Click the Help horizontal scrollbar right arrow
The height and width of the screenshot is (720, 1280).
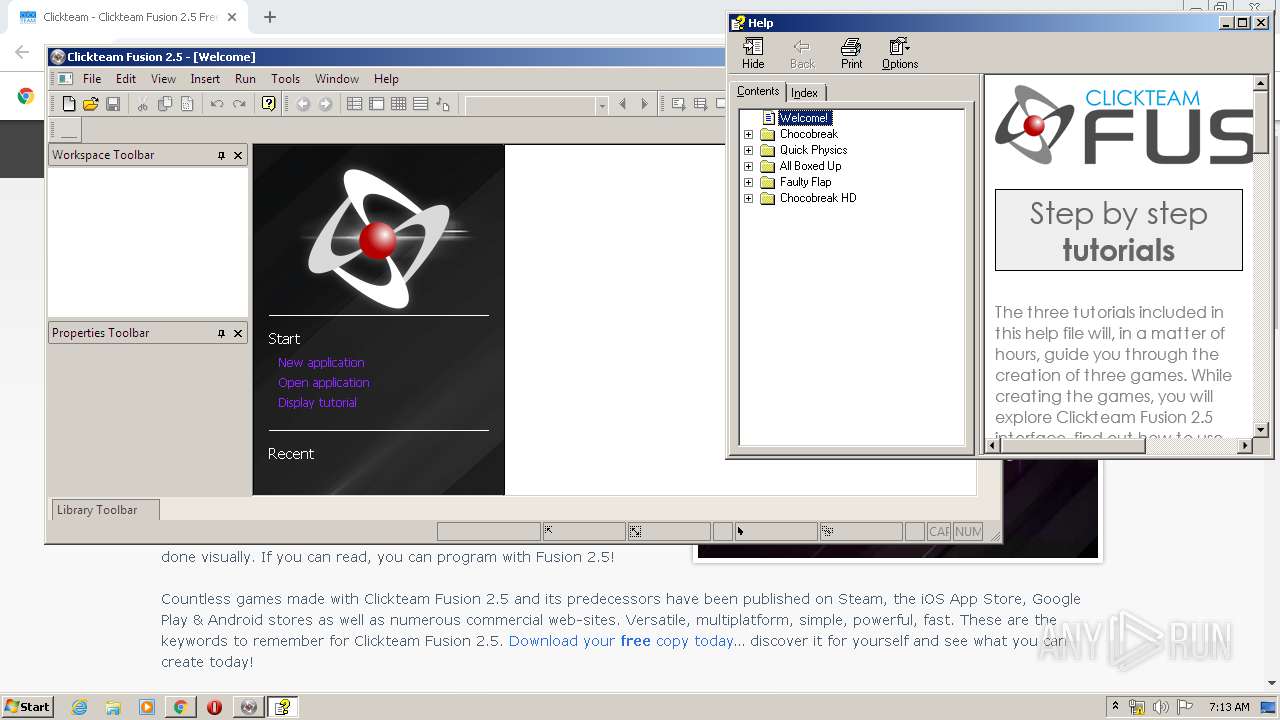(1245, 446)
